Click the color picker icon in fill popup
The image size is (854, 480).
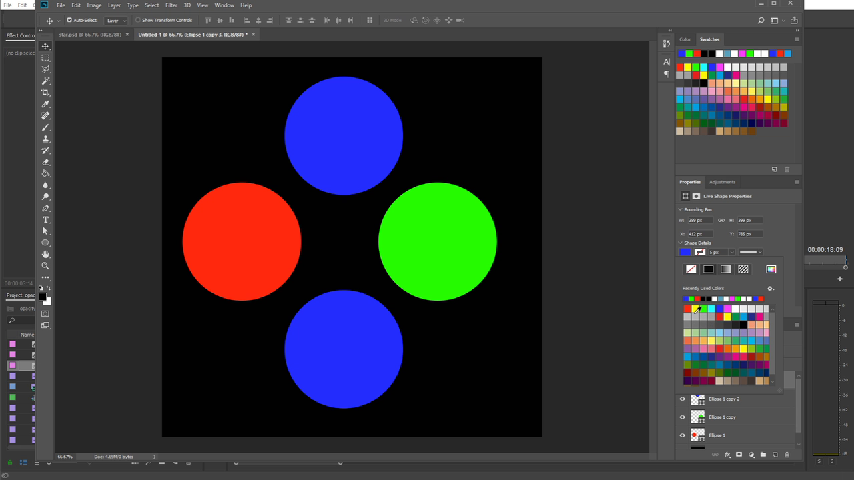pyautogui.click(x=771, y=269)
